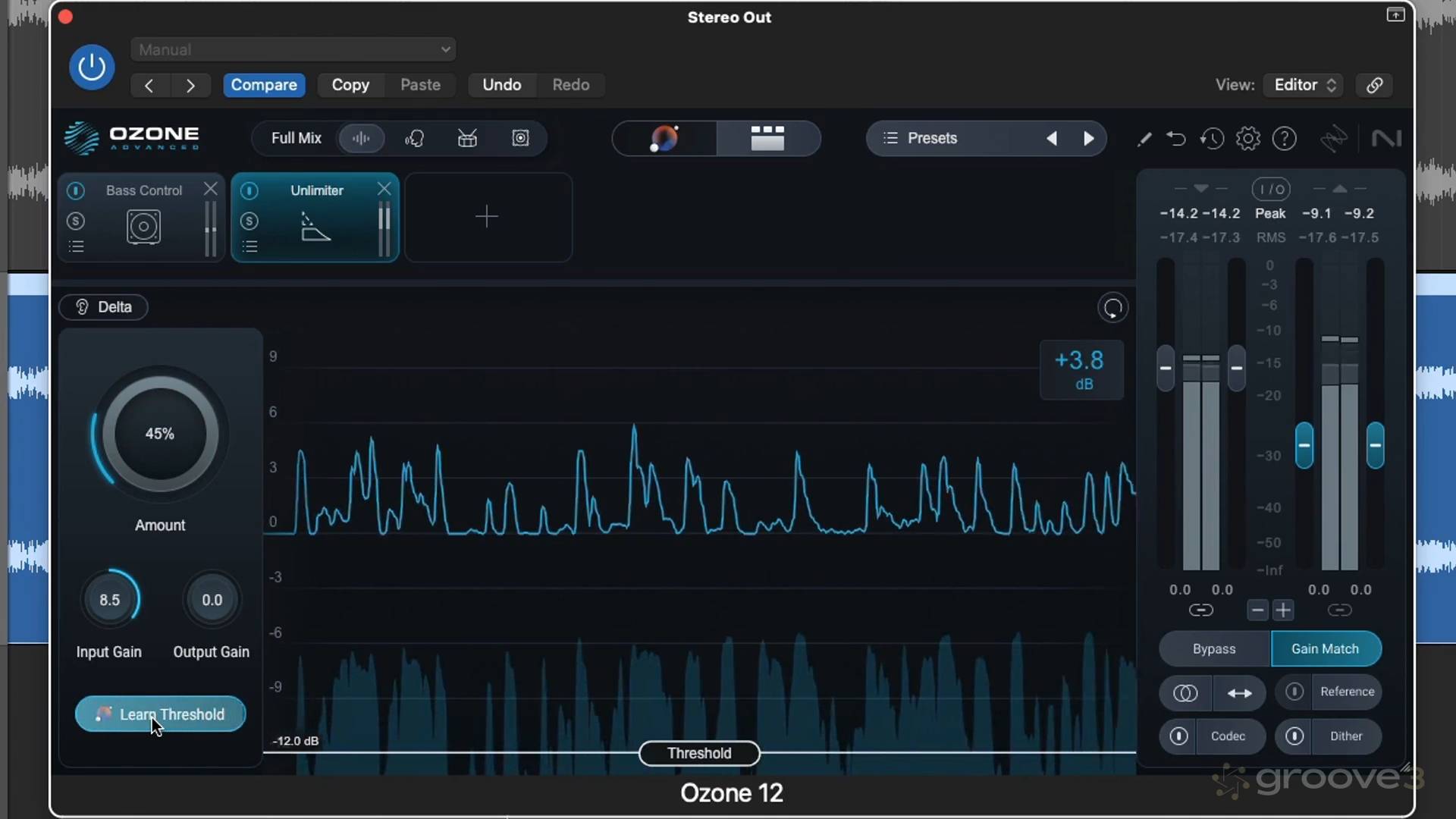Click the help question mark icon
The height and width of the screenshot is (819, 1456).
point(1284,139)
